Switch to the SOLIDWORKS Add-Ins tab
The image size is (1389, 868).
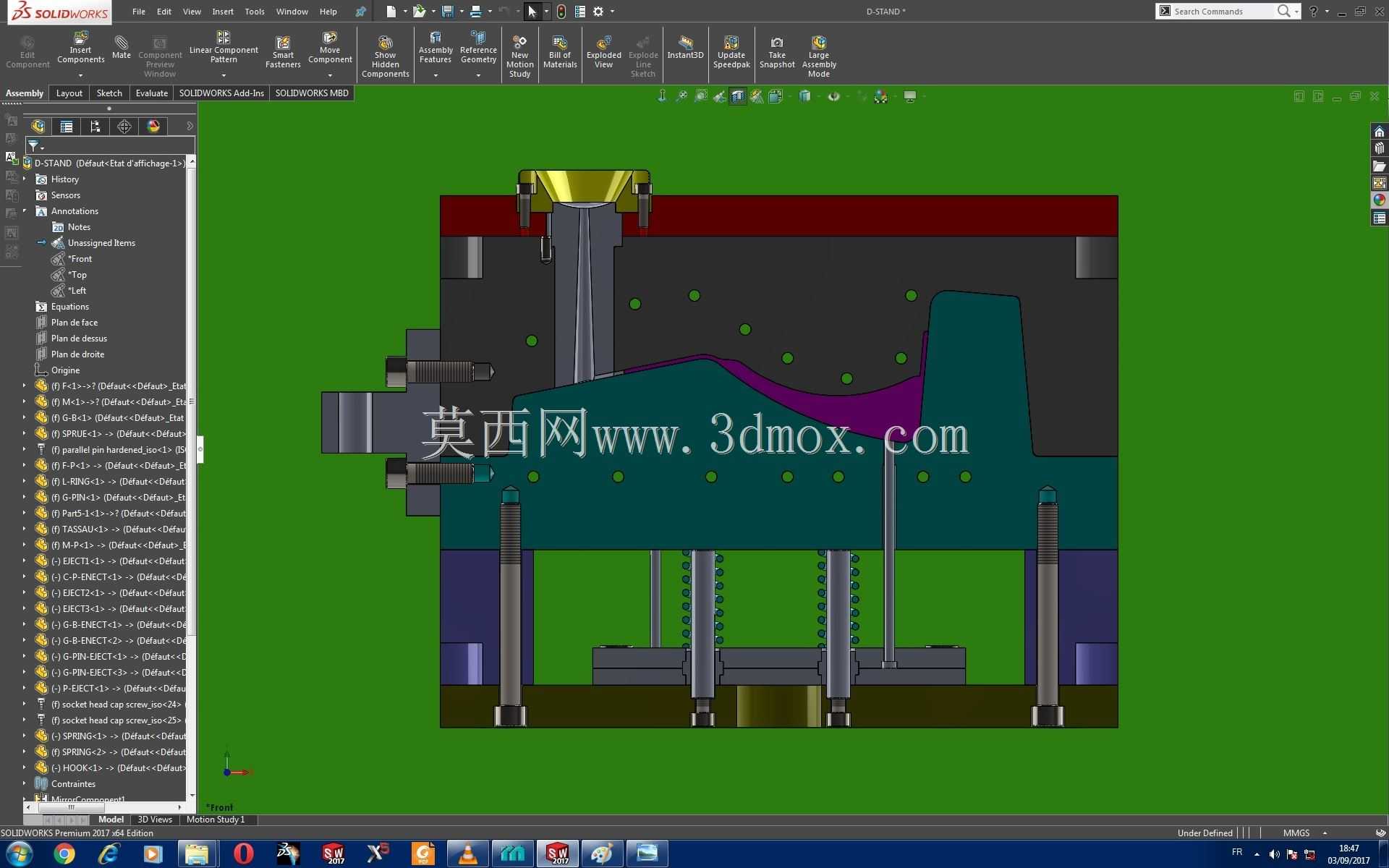221,93
